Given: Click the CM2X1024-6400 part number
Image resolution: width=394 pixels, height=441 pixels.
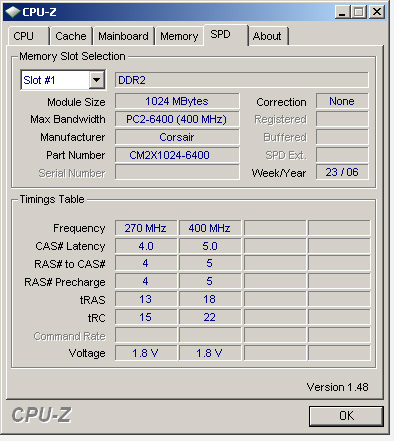Looking at the screenshot, I should 177,155.
